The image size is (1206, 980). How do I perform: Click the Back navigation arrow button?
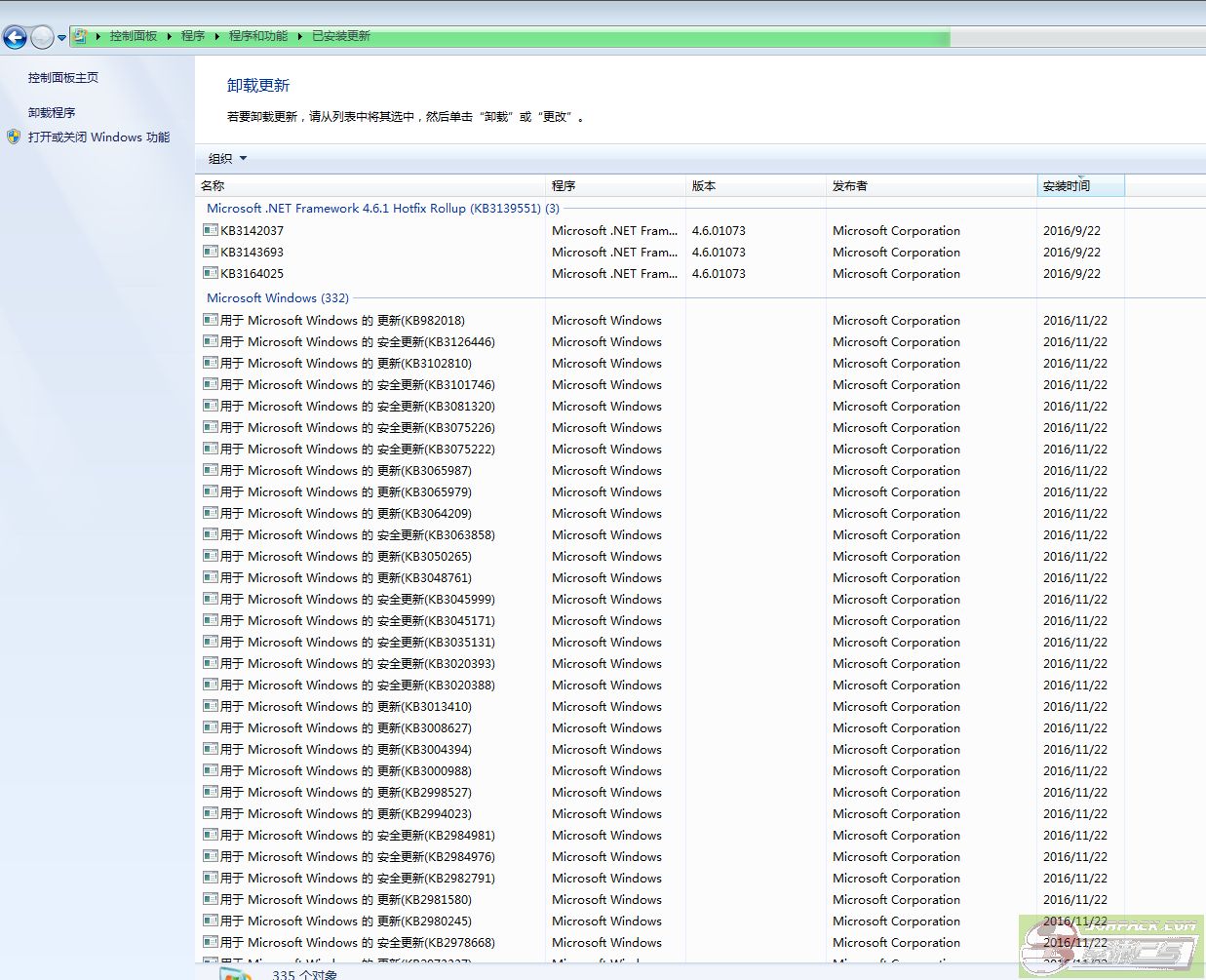tap(15, 37)
